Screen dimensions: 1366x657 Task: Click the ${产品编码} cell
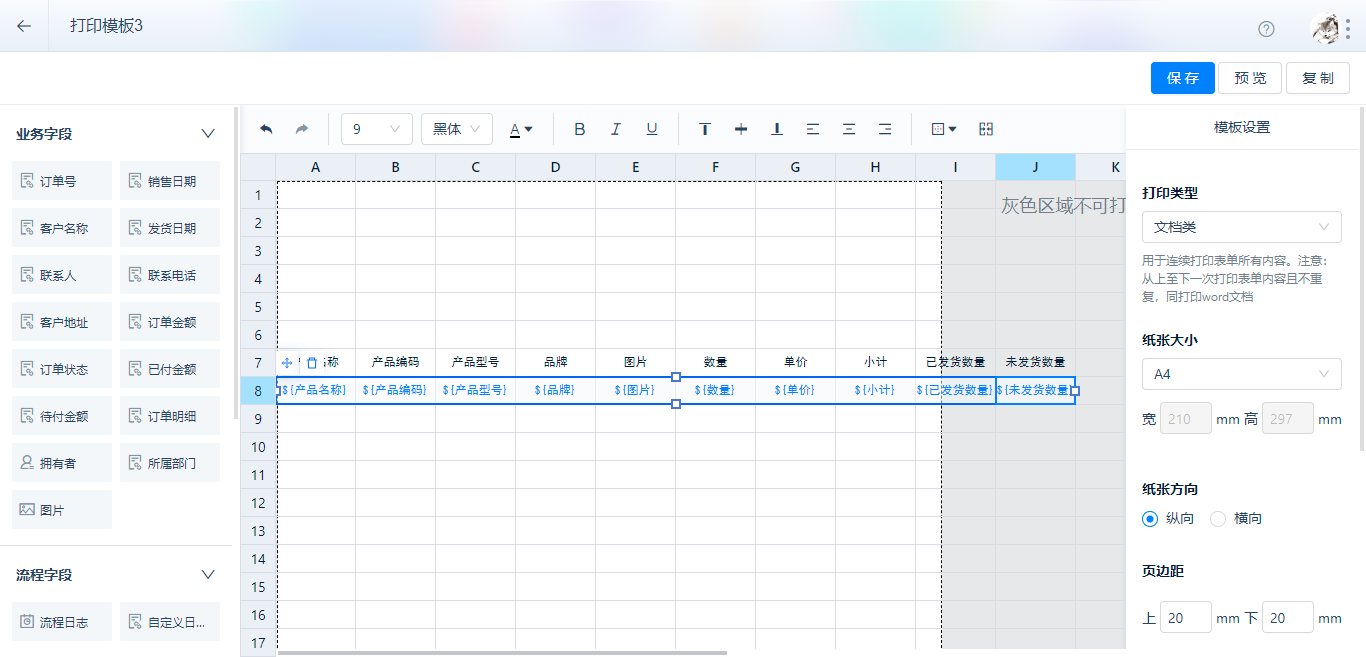pyautogui.click(x=395, y=390)
